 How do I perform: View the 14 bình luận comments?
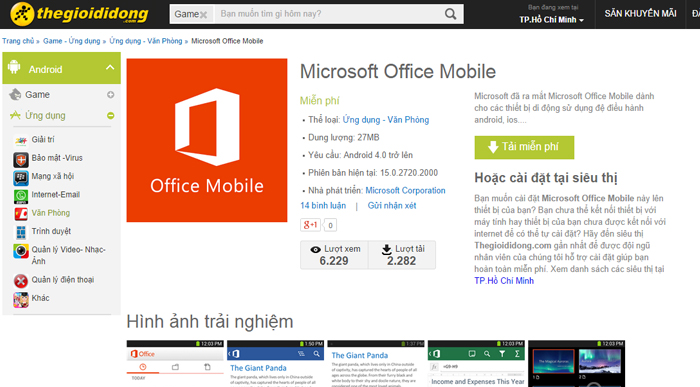click(323, 205)
